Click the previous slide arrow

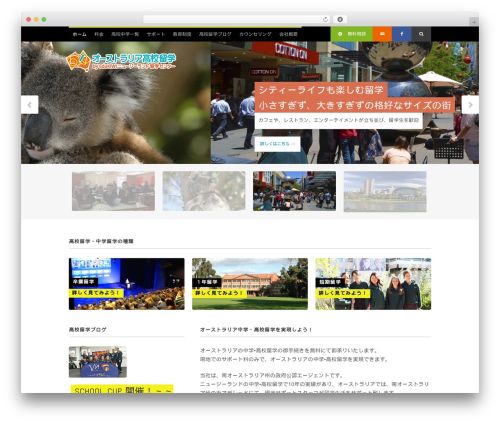click(30, 105)
